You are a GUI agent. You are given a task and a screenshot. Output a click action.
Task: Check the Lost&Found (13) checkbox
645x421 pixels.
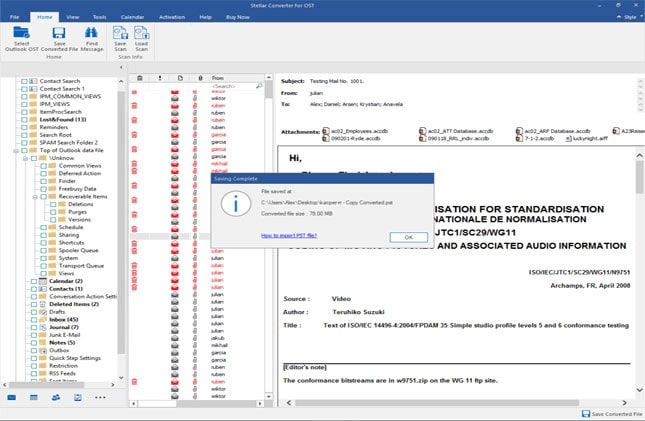click(24, 119)
